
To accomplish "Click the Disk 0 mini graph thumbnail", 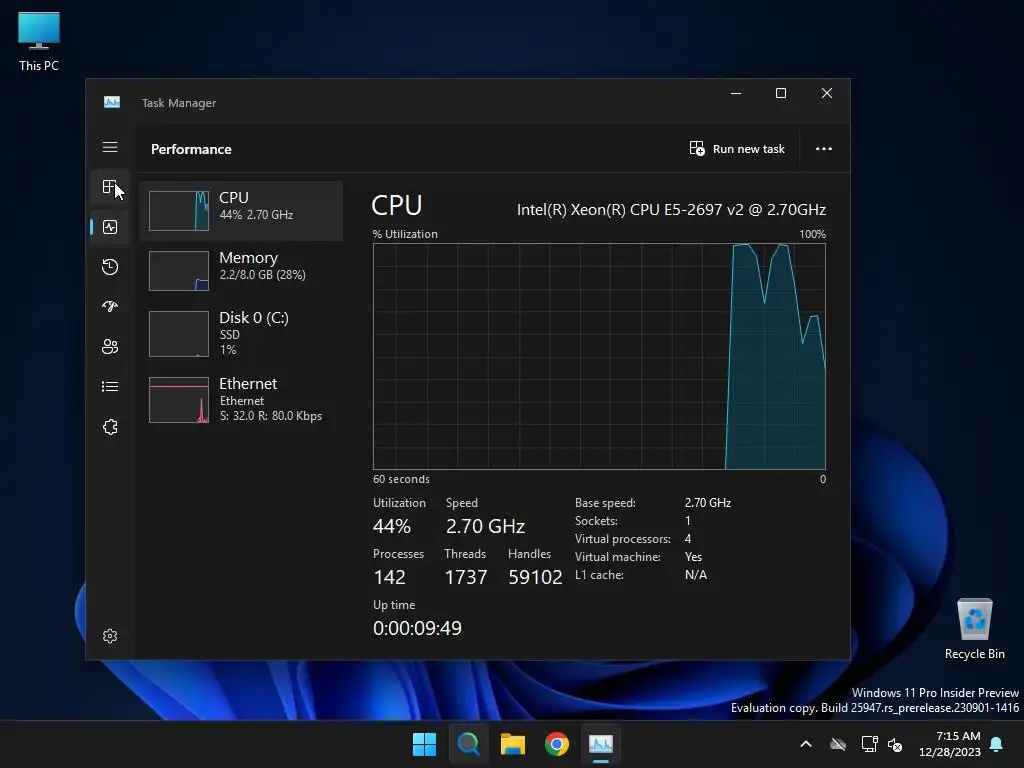I will pos(179,334).
